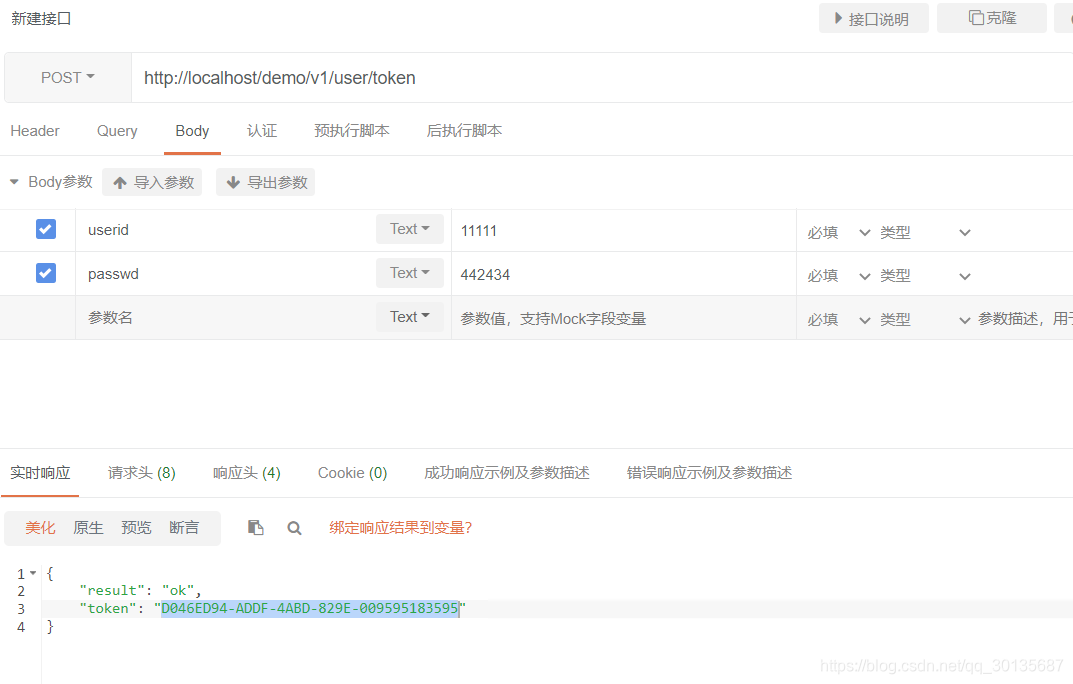Edit the passwd value 442434

click(x=623, y=274)
